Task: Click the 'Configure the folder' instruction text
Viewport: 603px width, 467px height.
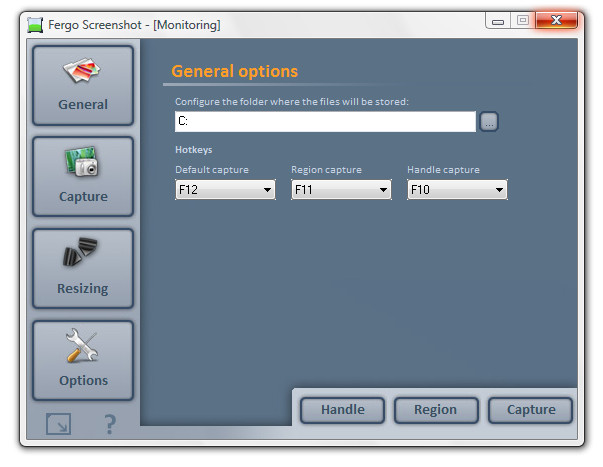Action: coord(292,102)
